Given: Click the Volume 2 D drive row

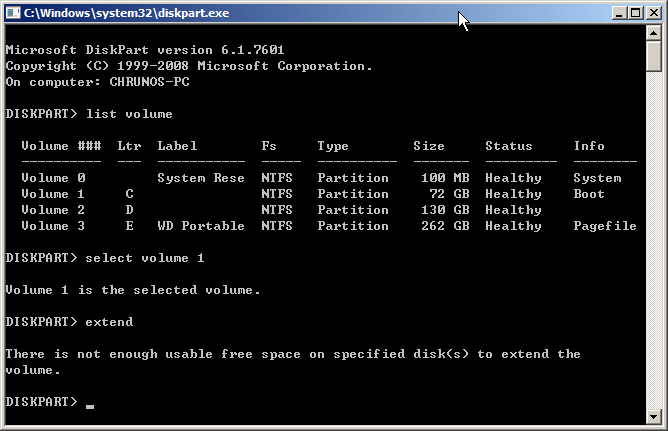Looking at the screenshot, I should pos(320,210).
